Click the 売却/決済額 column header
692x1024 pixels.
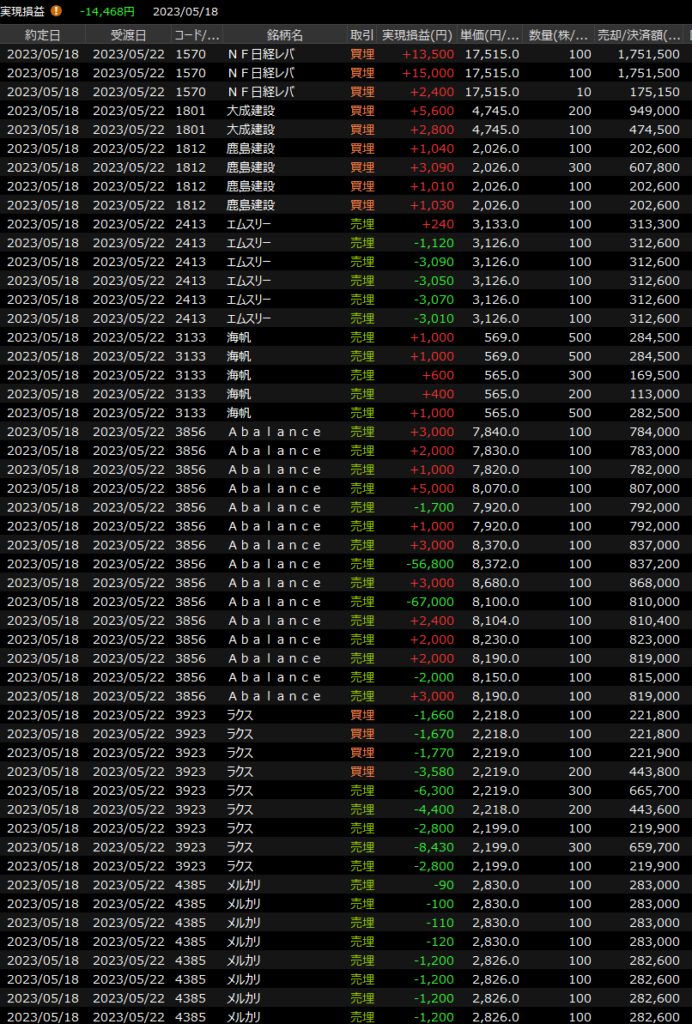tap(638, 35)
